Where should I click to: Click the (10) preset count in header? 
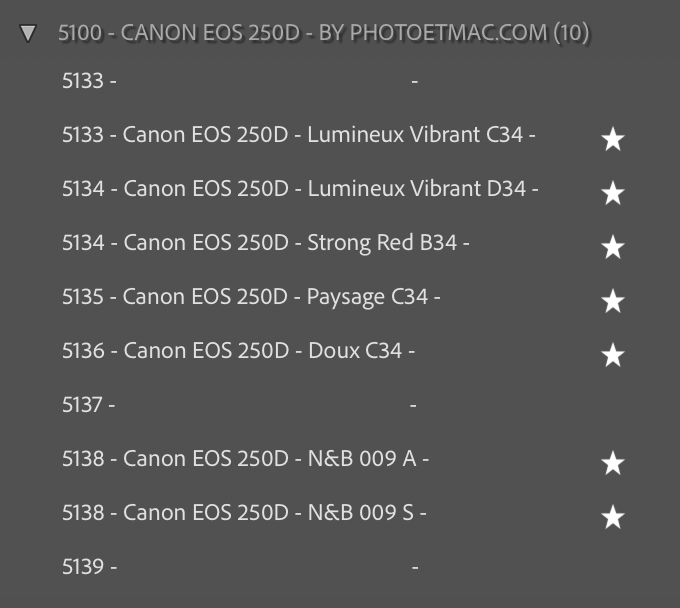tap(571, 33)
